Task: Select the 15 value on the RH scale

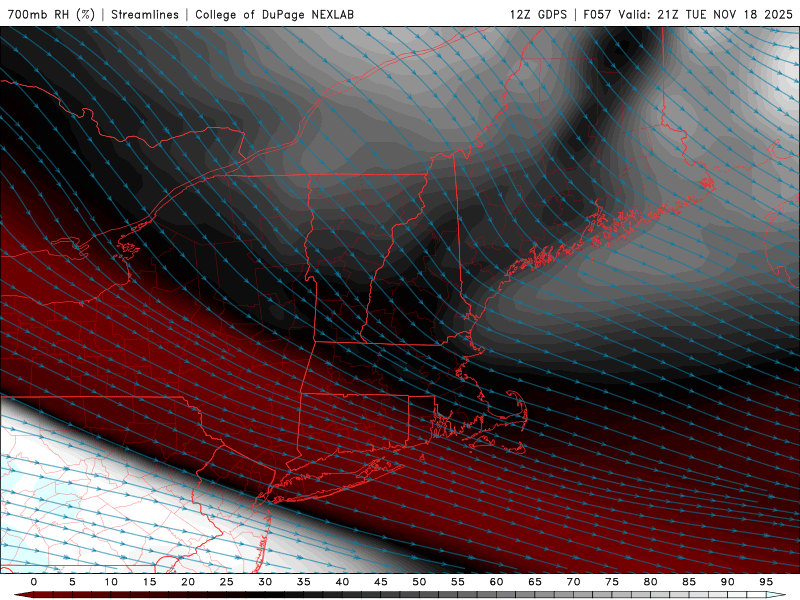Action: pos(149,582)
